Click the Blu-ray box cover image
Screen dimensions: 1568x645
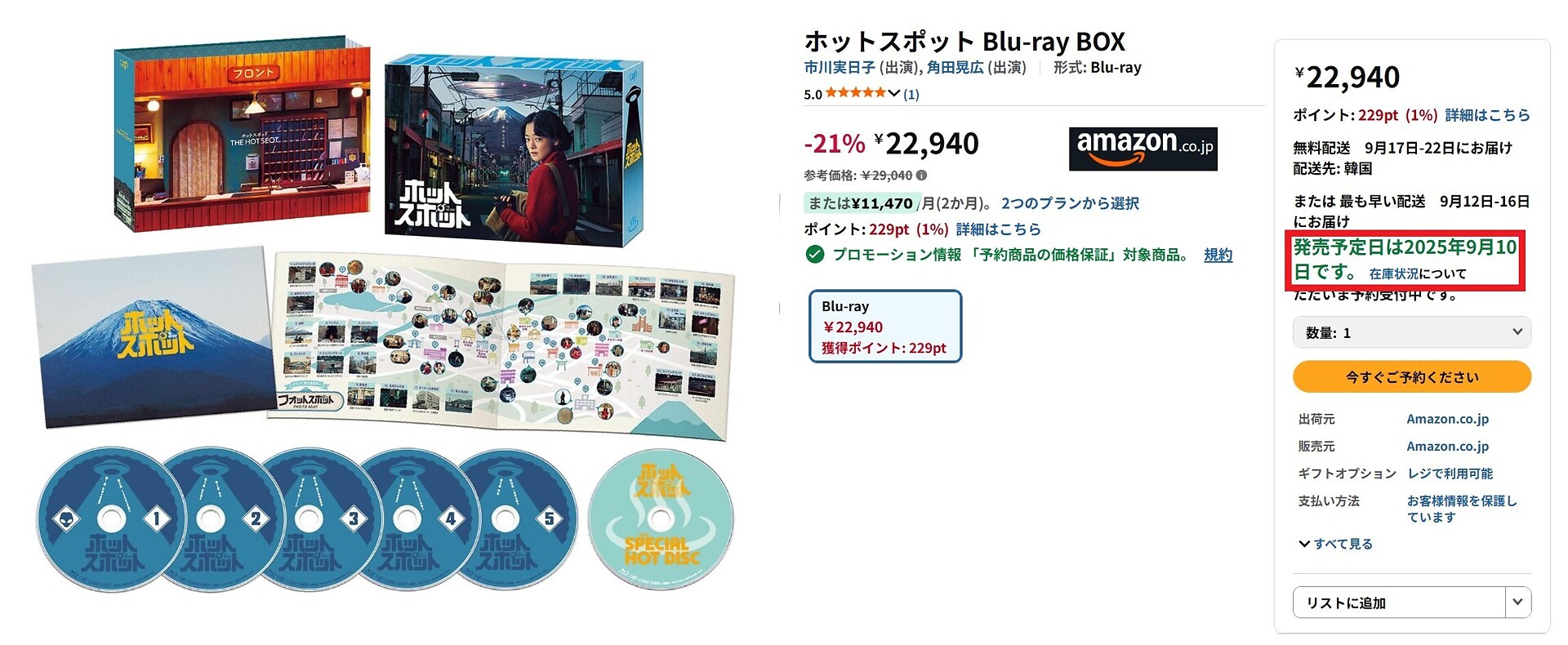coord(514,151)
